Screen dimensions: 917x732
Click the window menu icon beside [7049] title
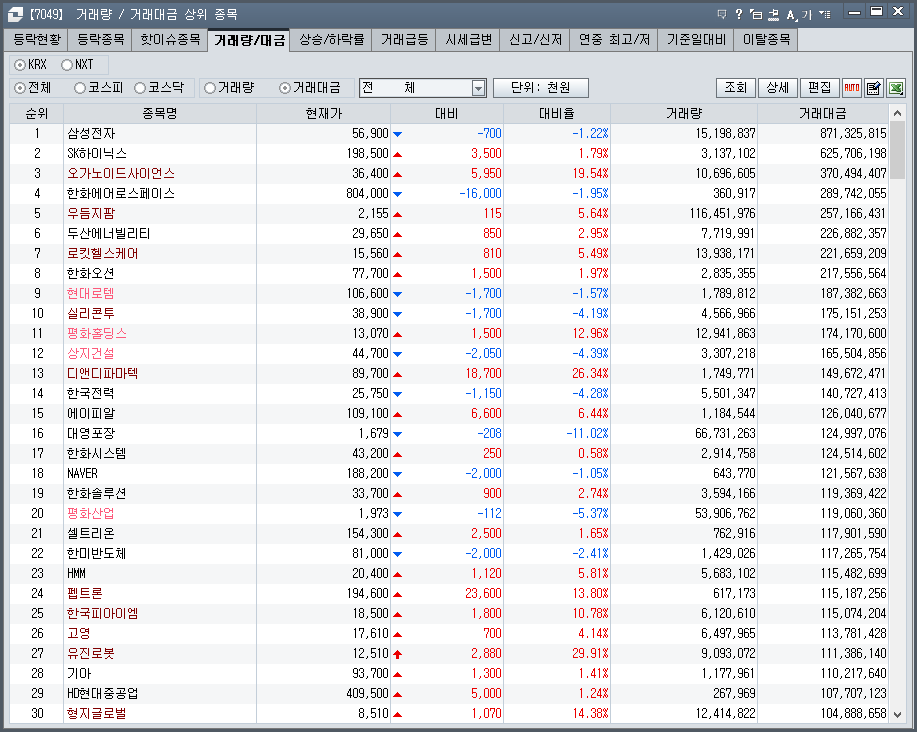coord(15,14)
